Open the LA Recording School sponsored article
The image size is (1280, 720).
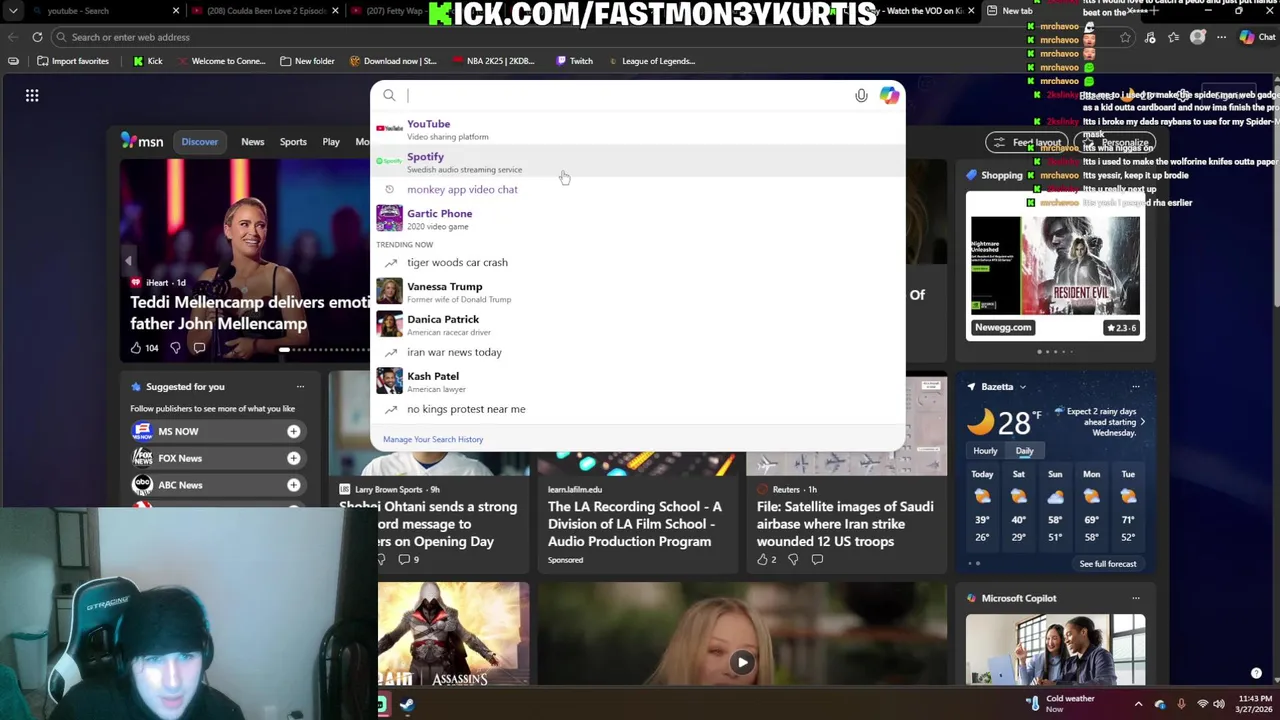point(634,524)
